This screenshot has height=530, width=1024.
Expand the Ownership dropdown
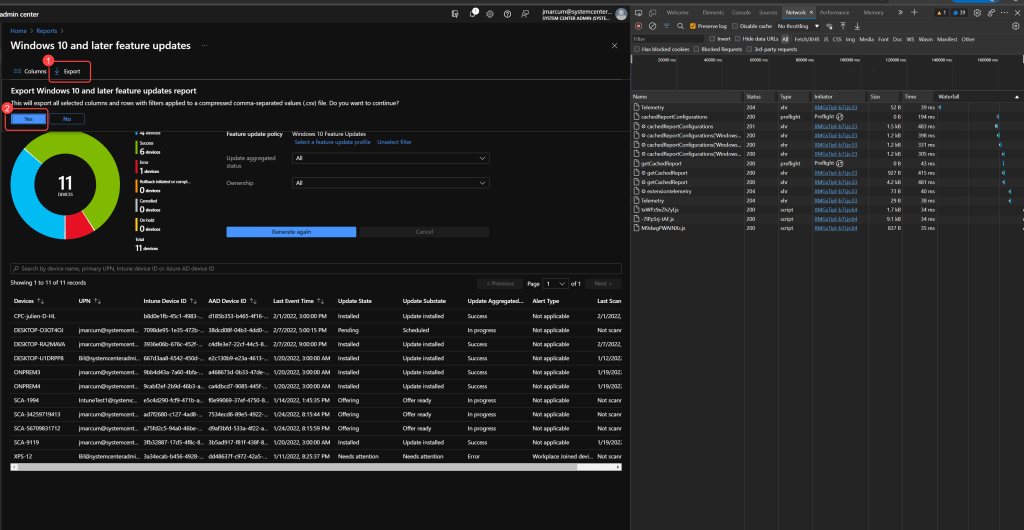click(x=391, y=183)
